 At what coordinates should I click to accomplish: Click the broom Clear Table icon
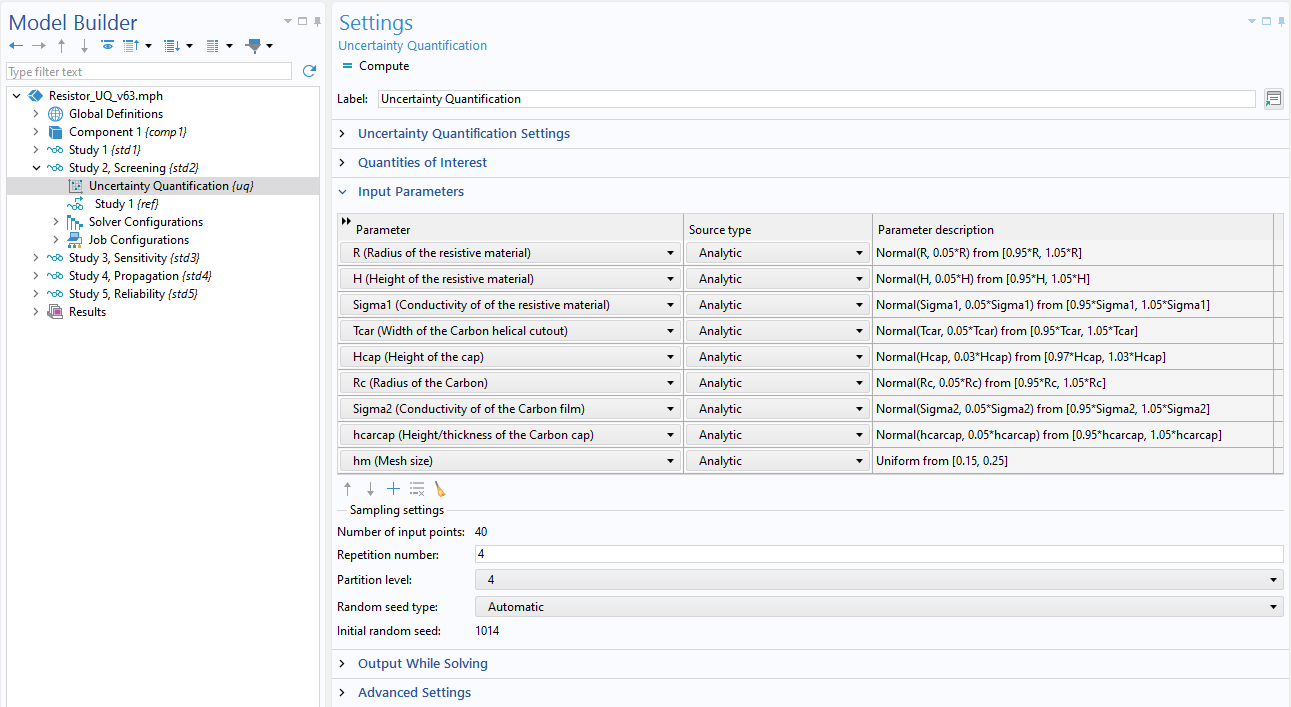(x=440, y=489)
